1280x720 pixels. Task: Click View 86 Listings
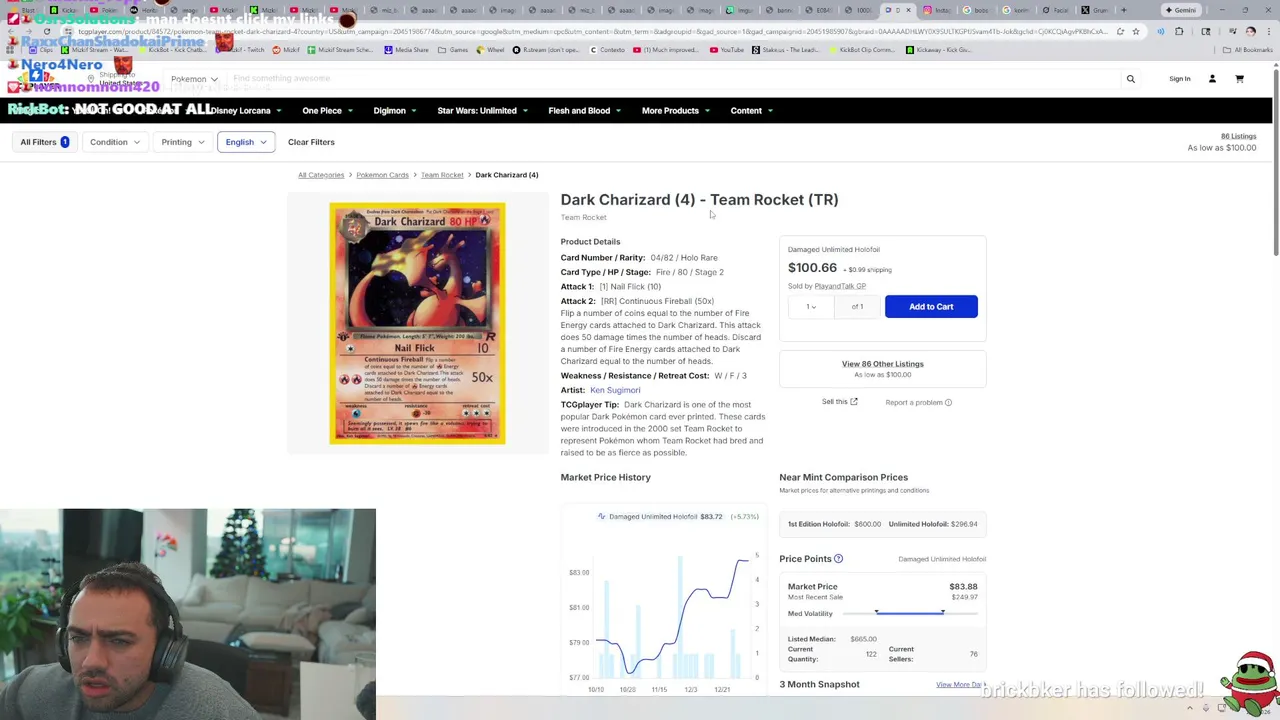pyautogui.click(x=883, y=364)
